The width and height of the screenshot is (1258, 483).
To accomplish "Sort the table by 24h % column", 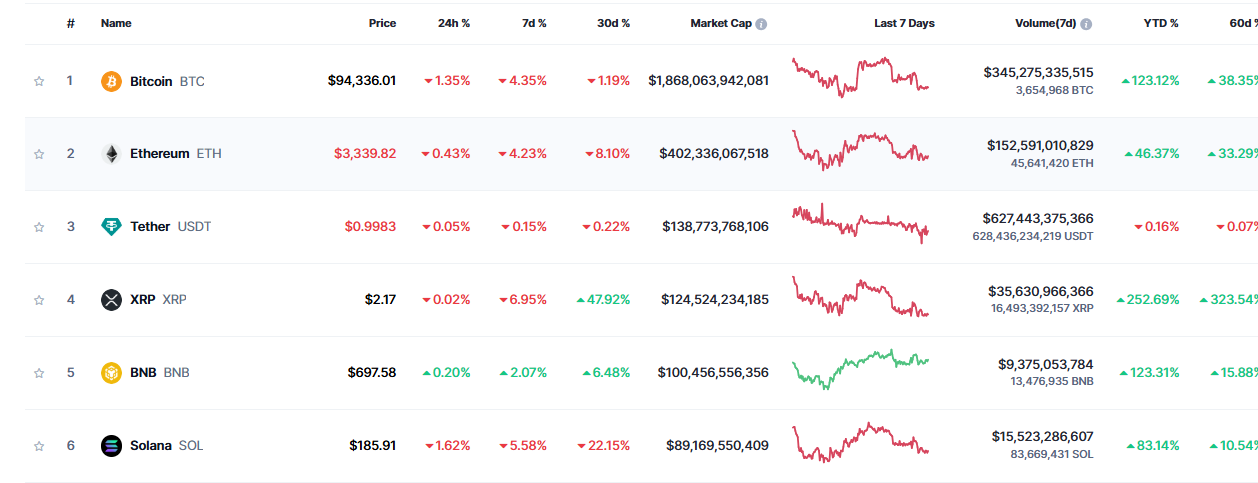I will pyautogui.click(x=454, y=23).
